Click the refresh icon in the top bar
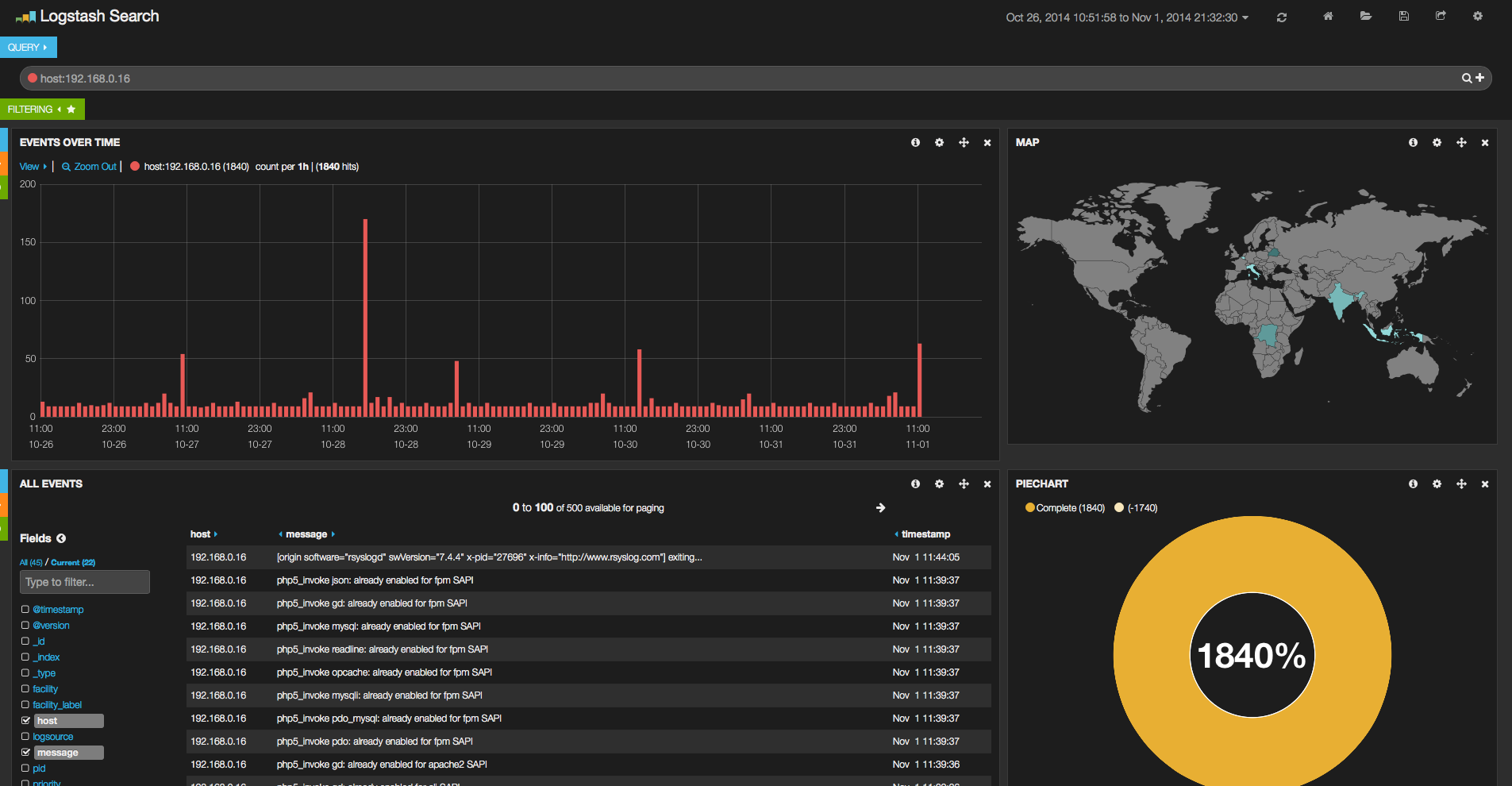 click(x=1281, y=17)
